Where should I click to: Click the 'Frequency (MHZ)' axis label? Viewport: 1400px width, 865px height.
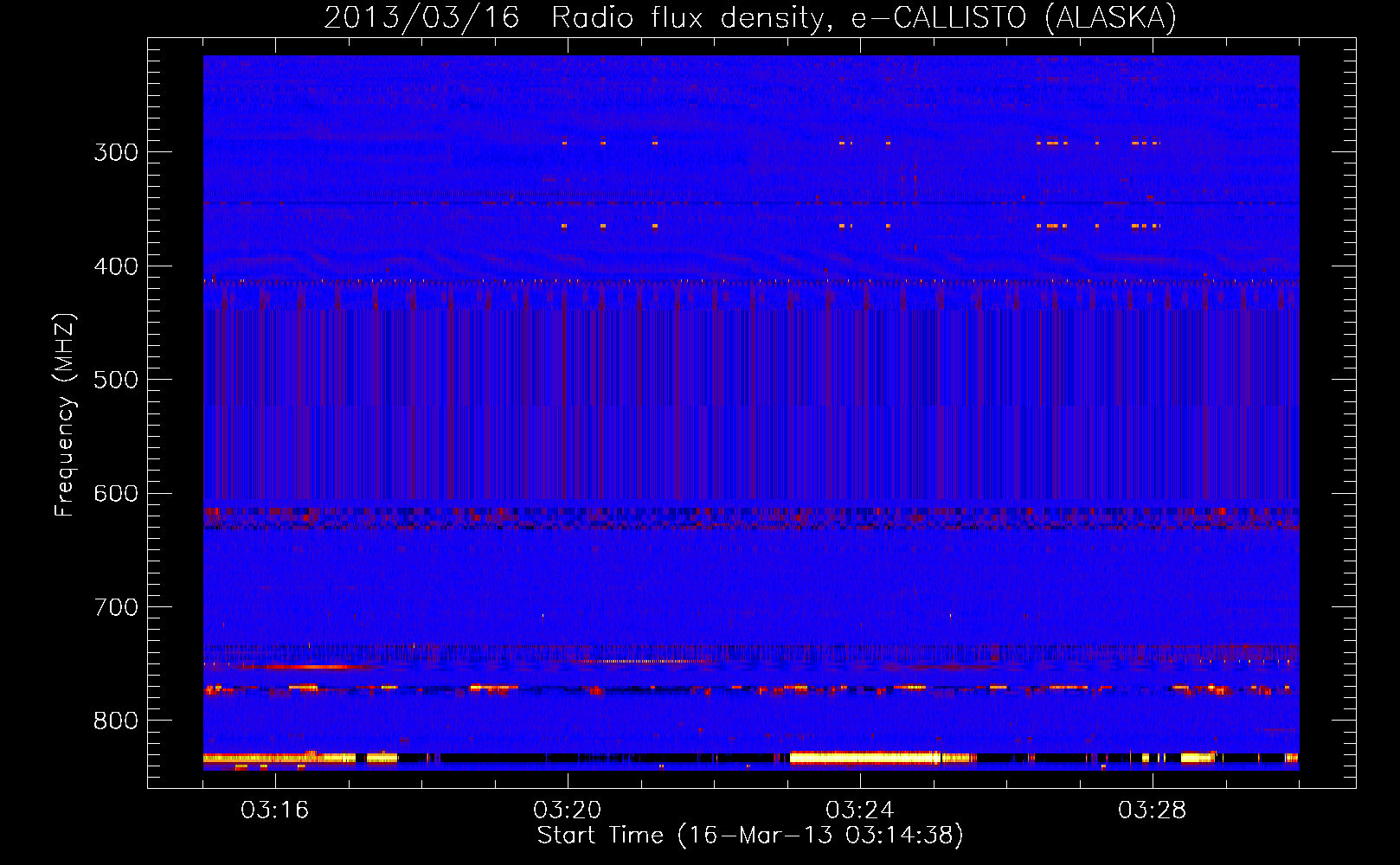tap(65, 414)
